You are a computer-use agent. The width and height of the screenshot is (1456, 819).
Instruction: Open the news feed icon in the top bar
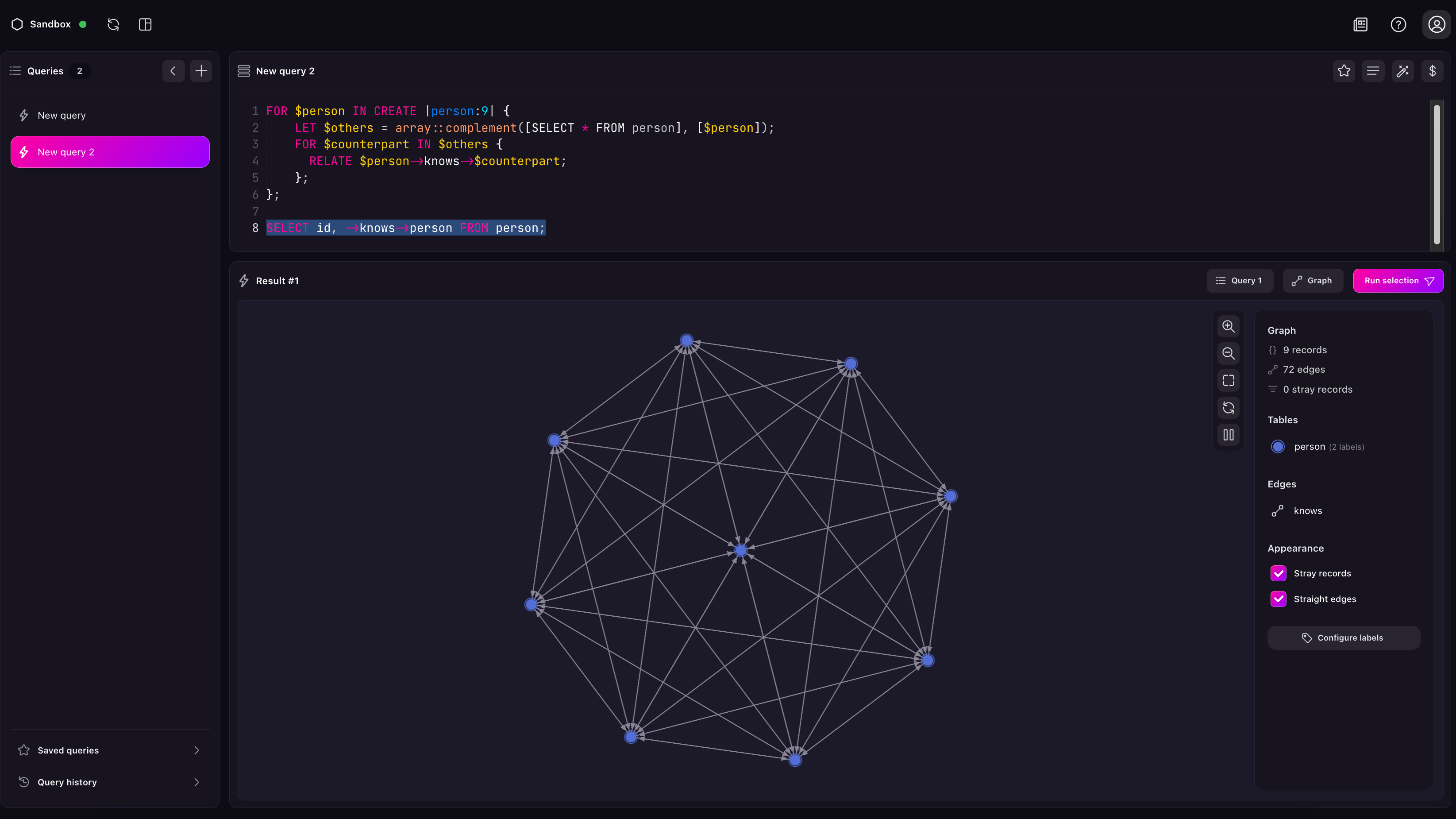pos(1360,24)
